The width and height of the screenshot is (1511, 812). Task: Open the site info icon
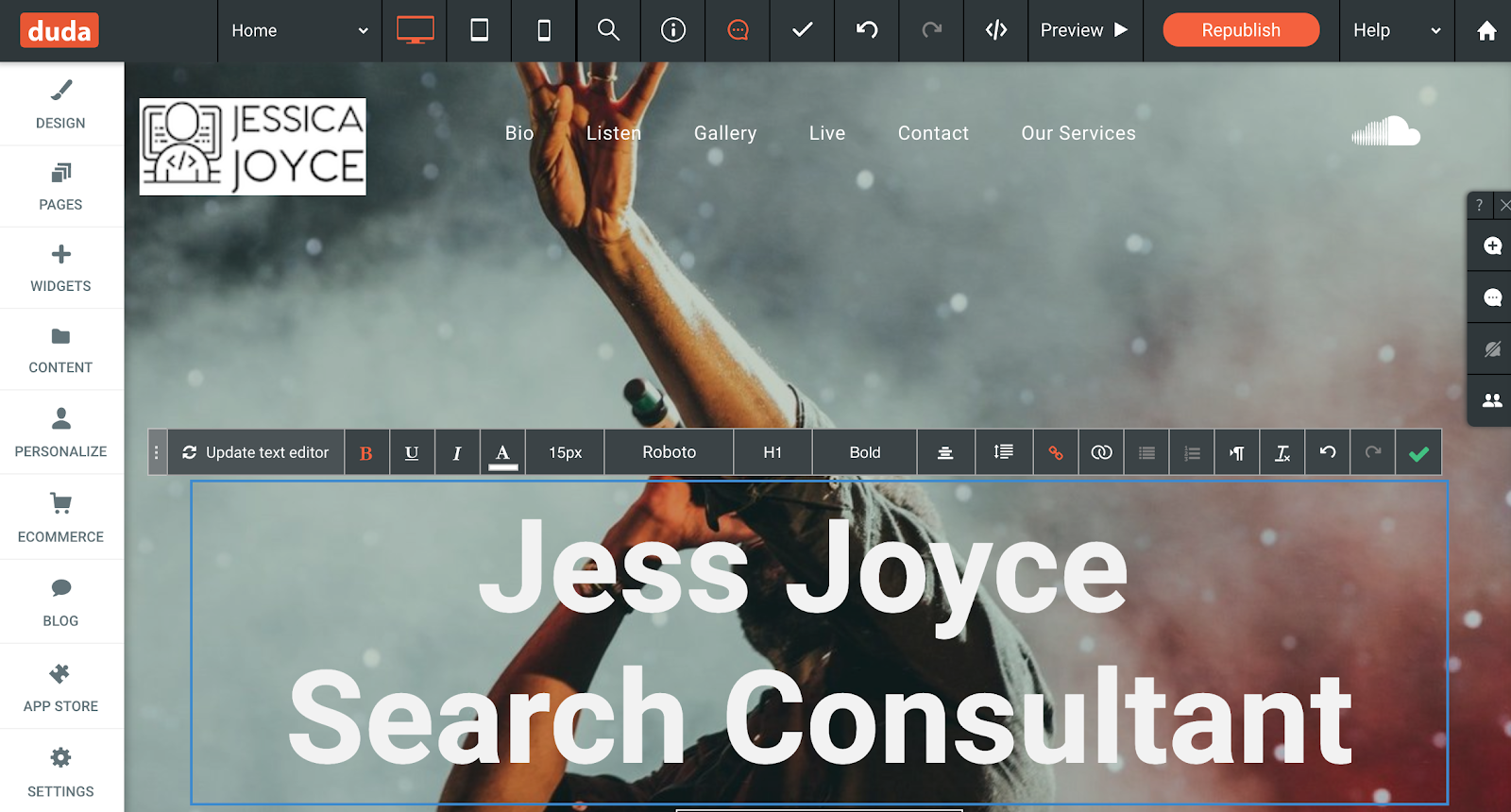point(673,30)
